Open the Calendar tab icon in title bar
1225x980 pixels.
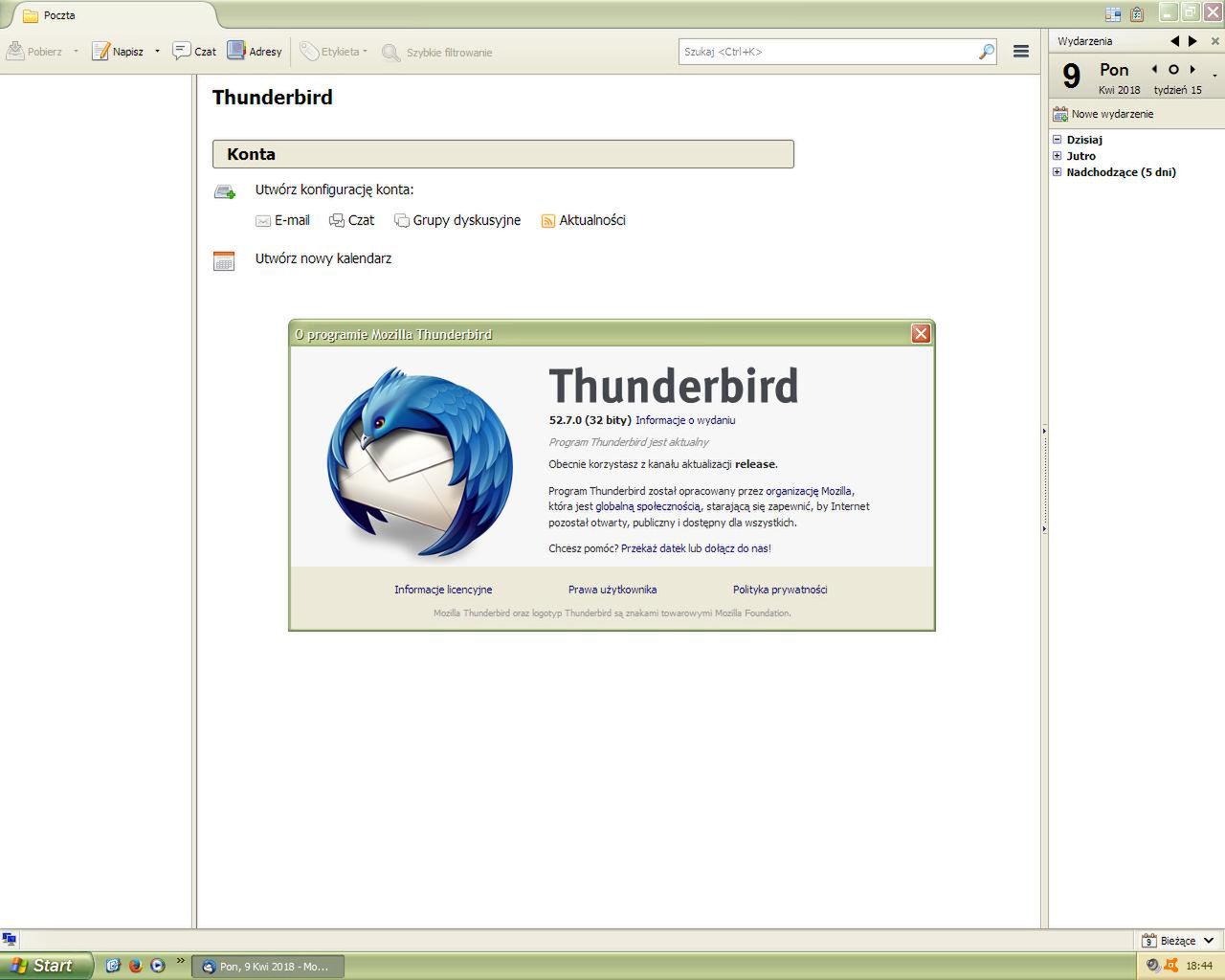(x=1113, y=14)
